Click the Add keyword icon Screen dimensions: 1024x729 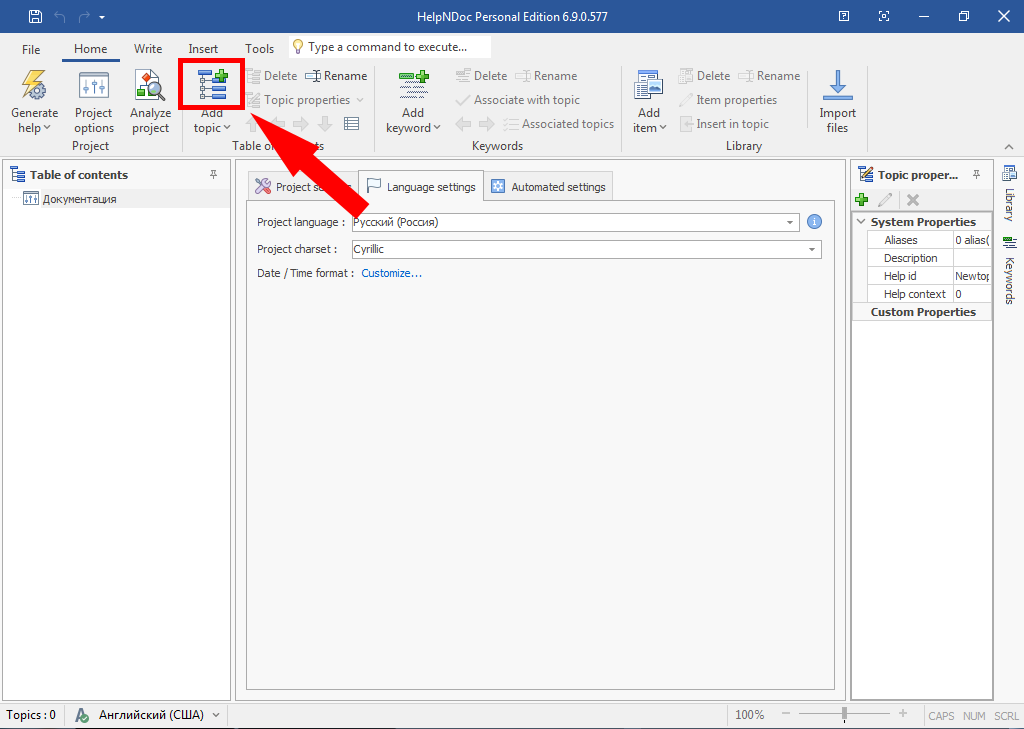coord(413,86)
